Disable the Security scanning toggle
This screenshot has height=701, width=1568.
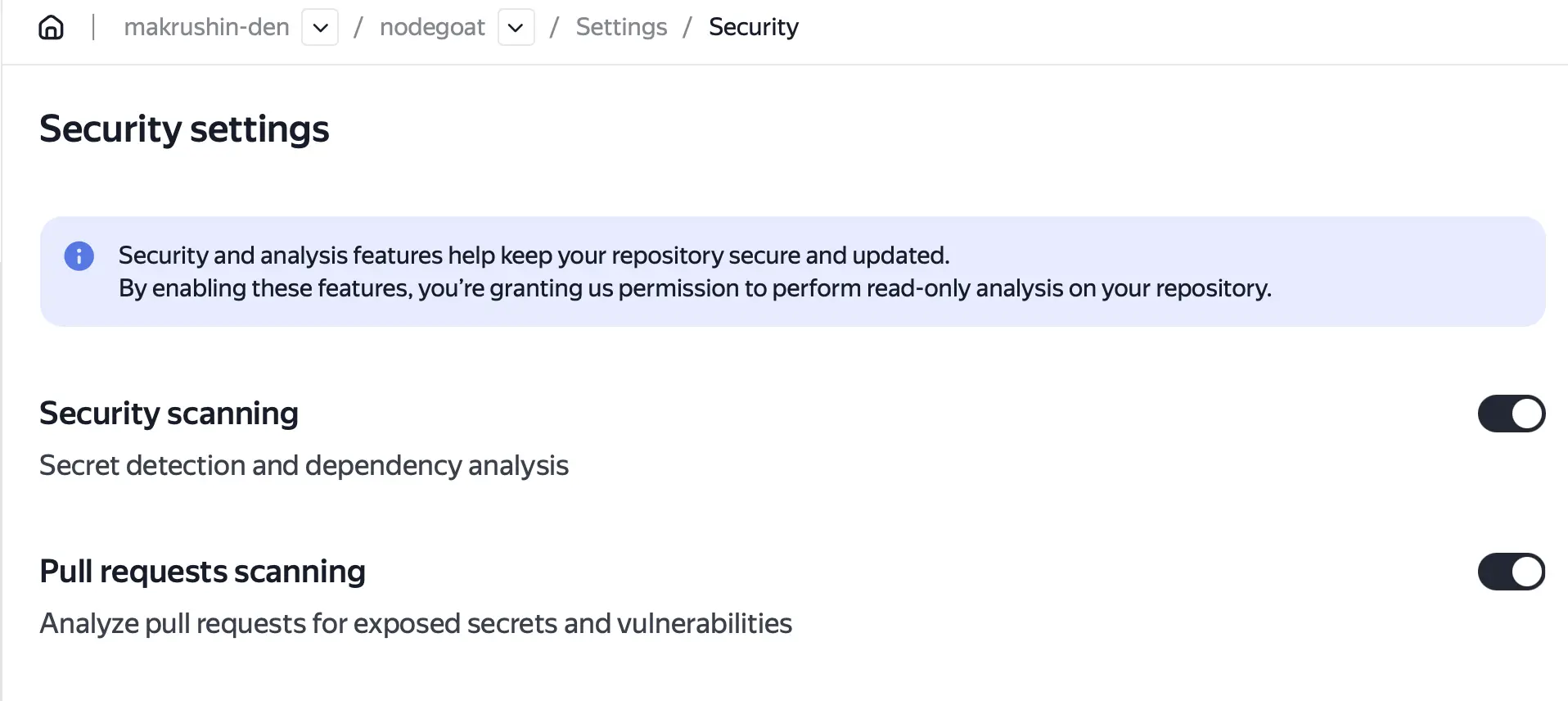(x=1511, y=414)
